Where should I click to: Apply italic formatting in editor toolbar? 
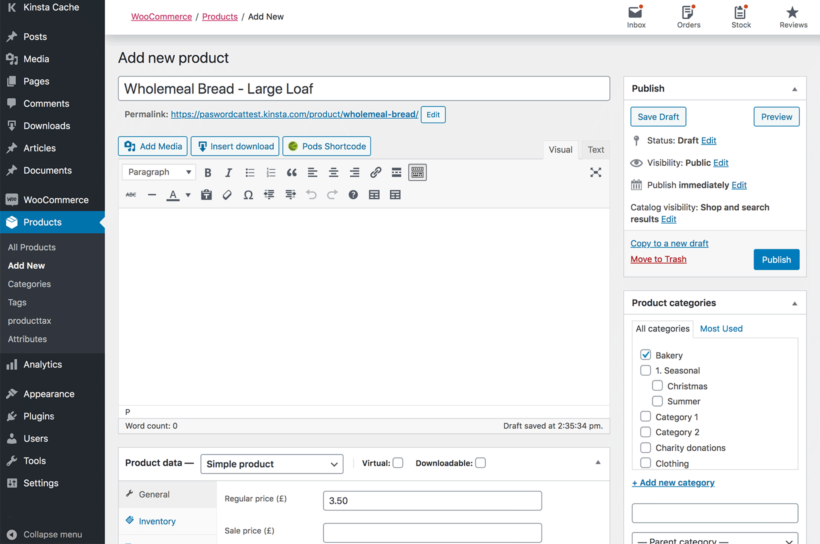(x=228, y=173)
